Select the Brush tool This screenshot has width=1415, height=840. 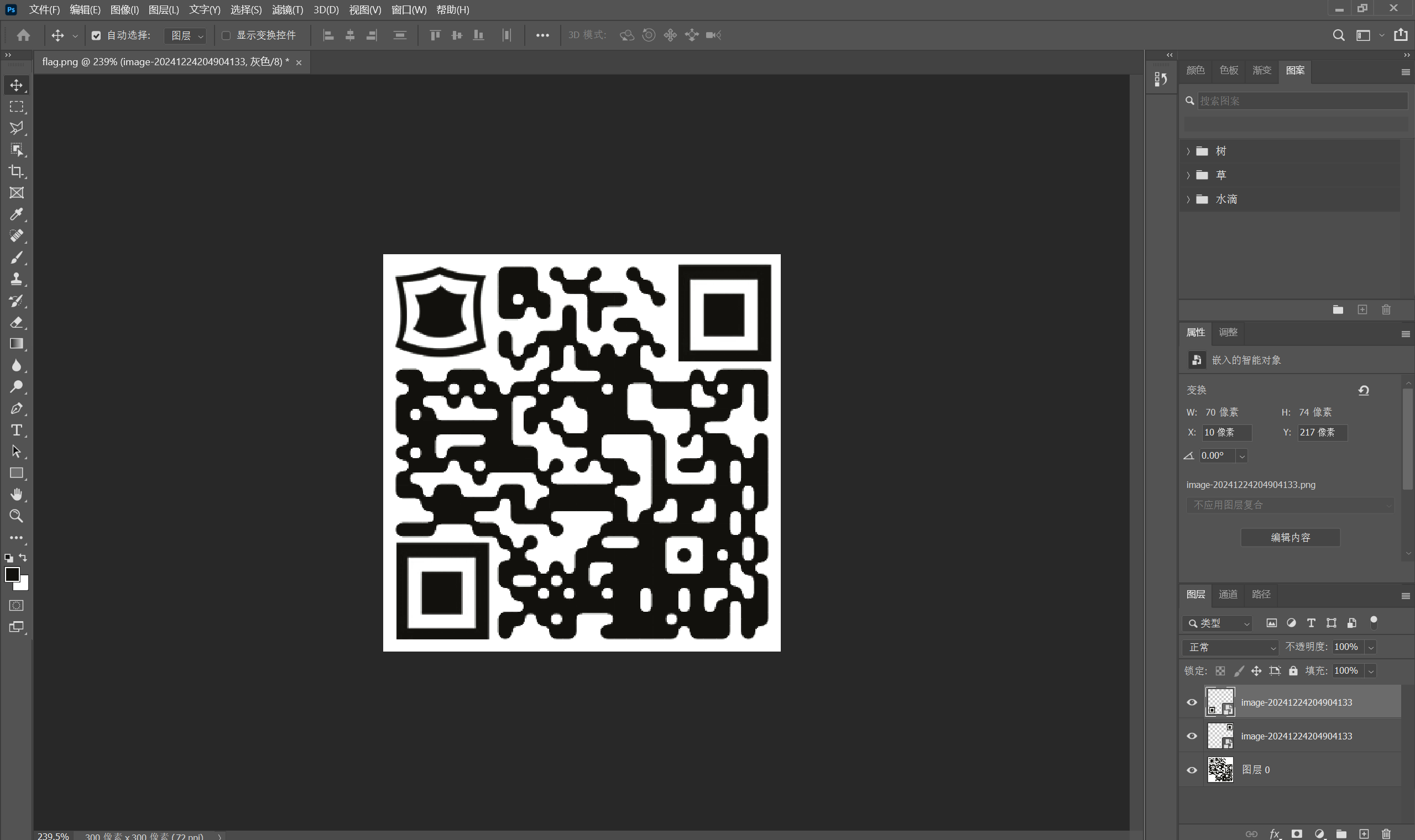[x=17, y=258]
